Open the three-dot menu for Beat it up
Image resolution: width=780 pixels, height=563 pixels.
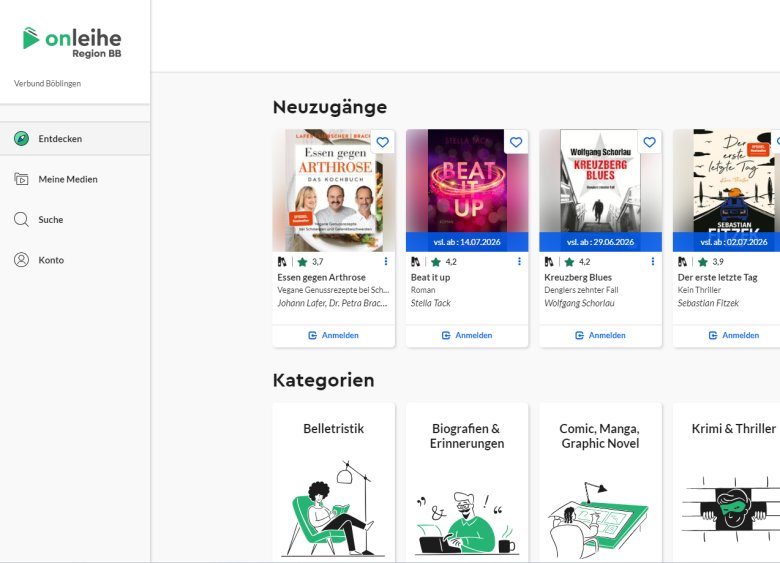point(519,262)
